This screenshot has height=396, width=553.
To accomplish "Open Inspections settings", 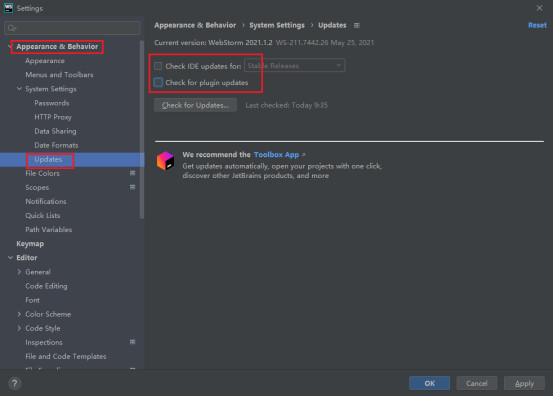I will coord(44,342).
